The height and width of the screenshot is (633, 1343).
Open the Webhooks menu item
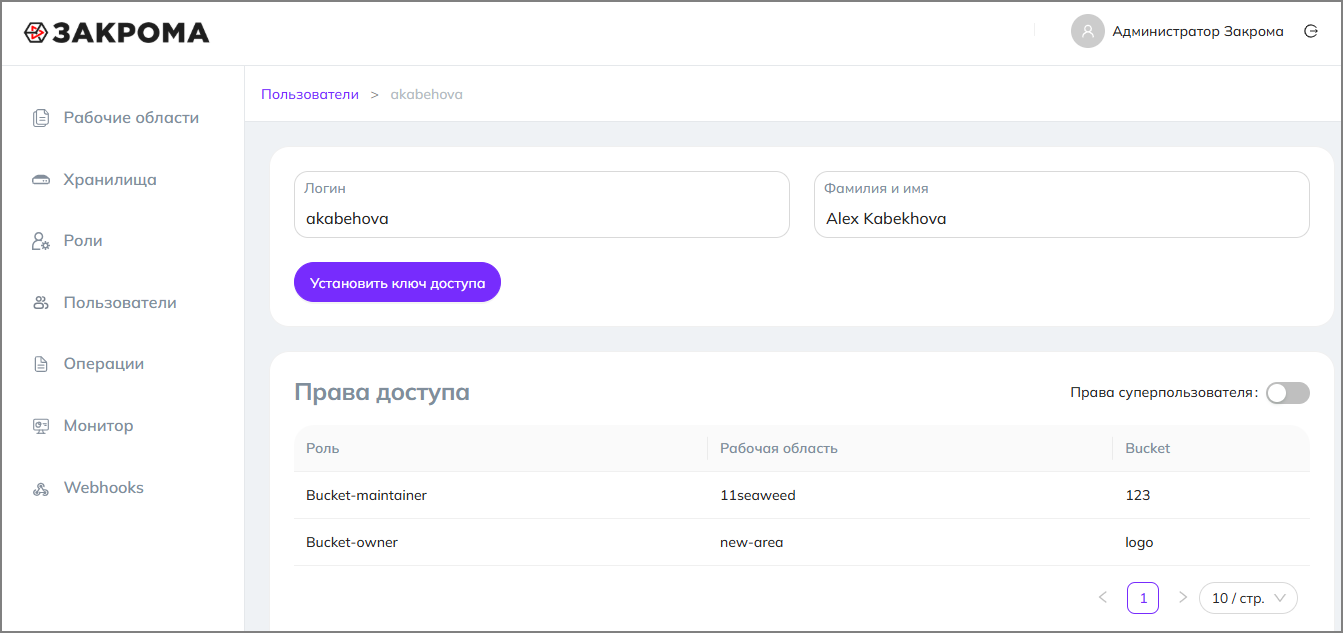[x=104, y=488]
